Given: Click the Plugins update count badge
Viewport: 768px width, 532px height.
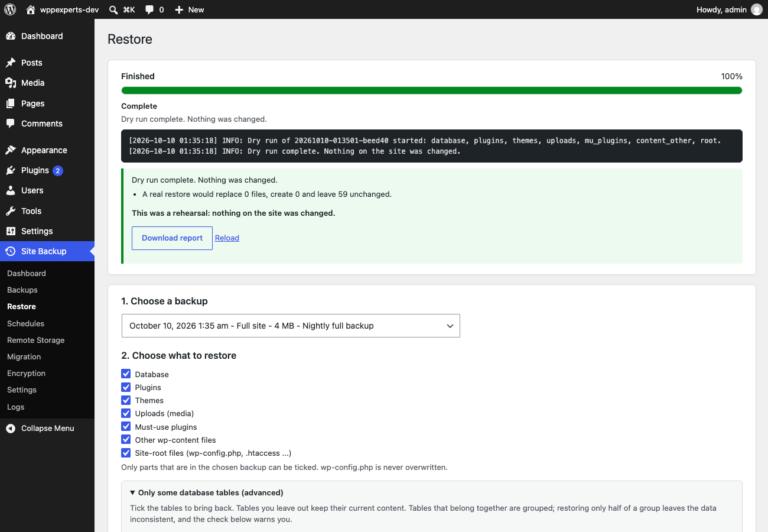Looking at the screenshot, I should (58, 170).
